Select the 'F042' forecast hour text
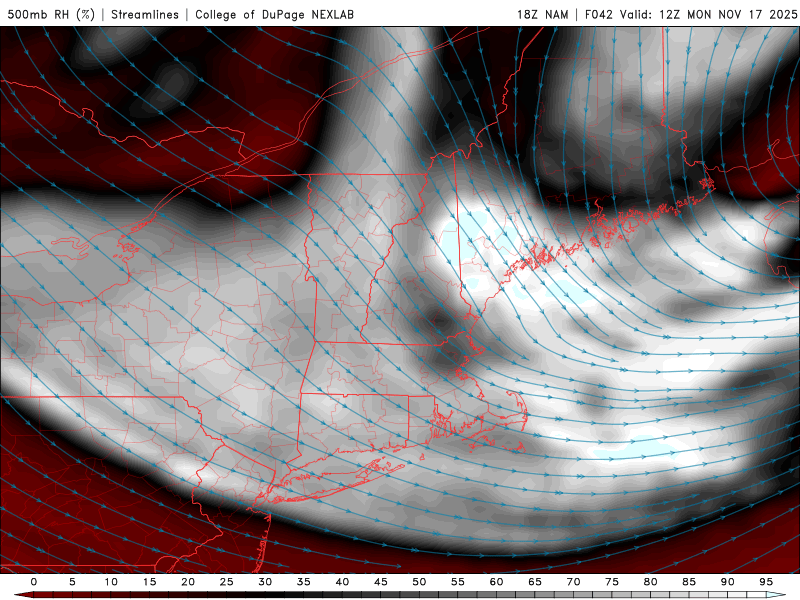Screen dimensions: 800x600 (x=598, y=14)
